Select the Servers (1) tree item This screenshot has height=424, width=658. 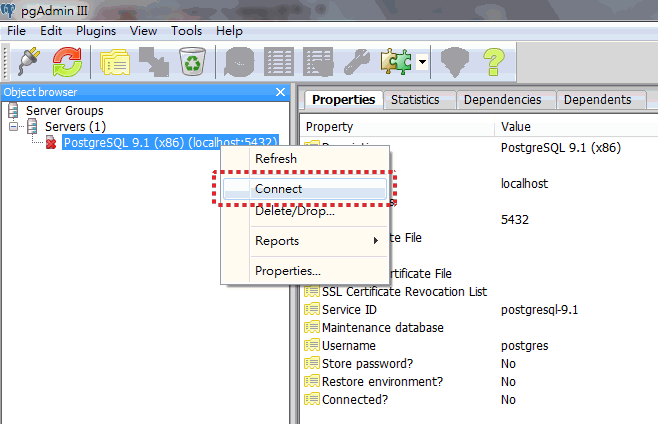76,126
